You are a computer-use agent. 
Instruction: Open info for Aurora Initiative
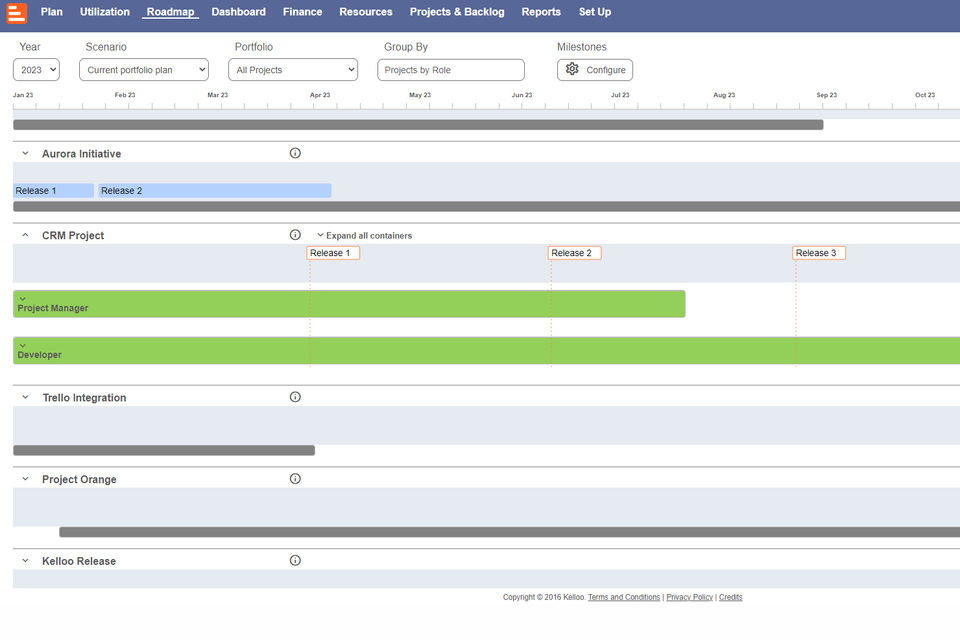(295, 153)
